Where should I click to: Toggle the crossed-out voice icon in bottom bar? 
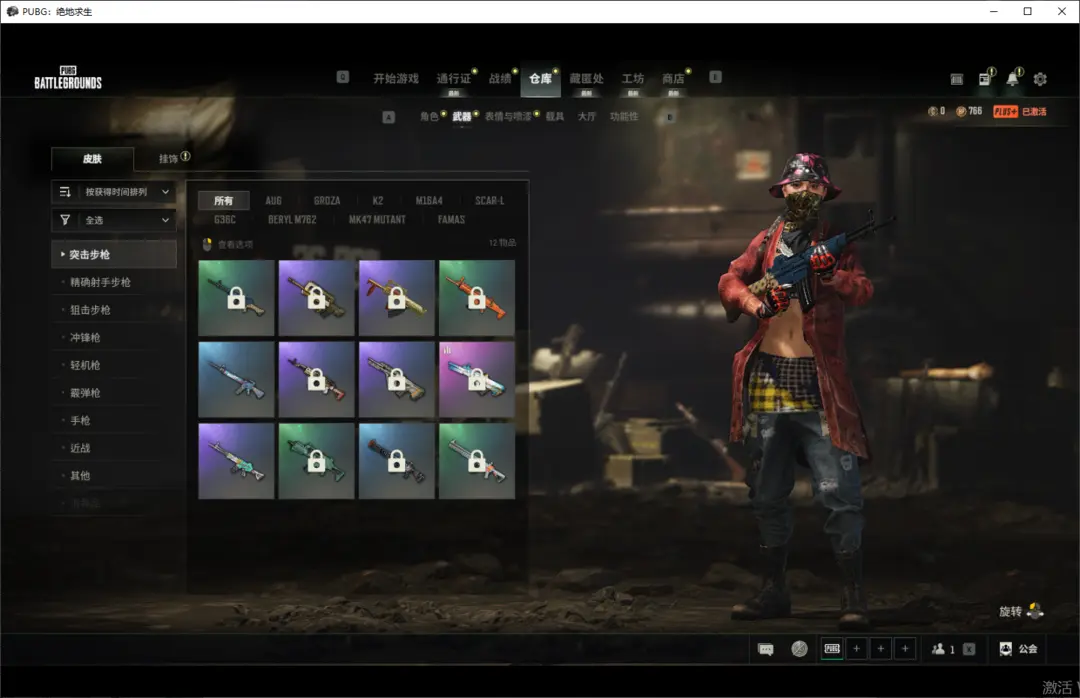(799, 649)
